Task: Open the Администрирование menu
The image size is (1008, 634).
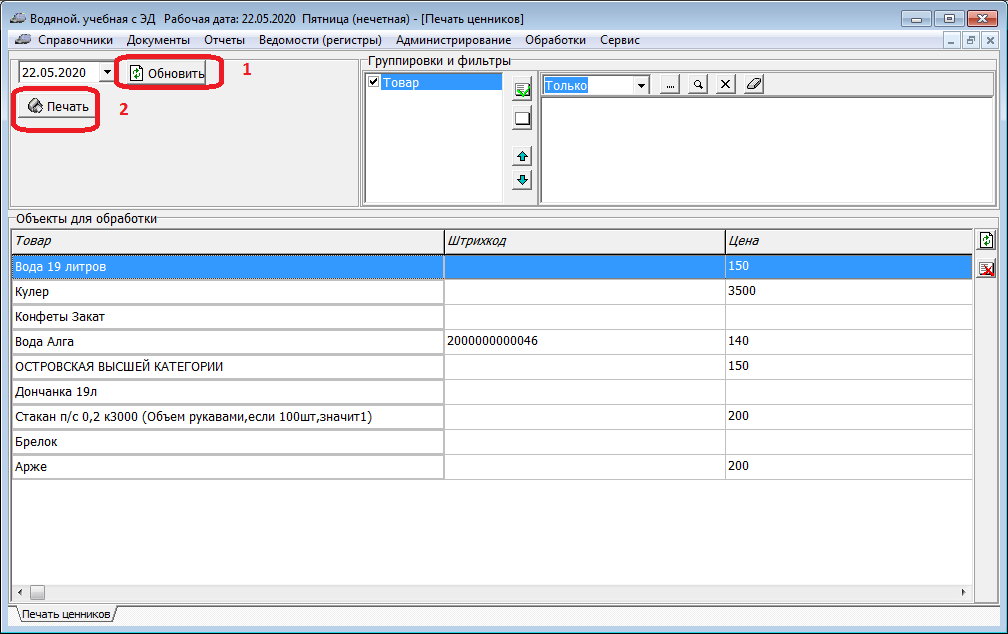Action: tap(453, 40)
